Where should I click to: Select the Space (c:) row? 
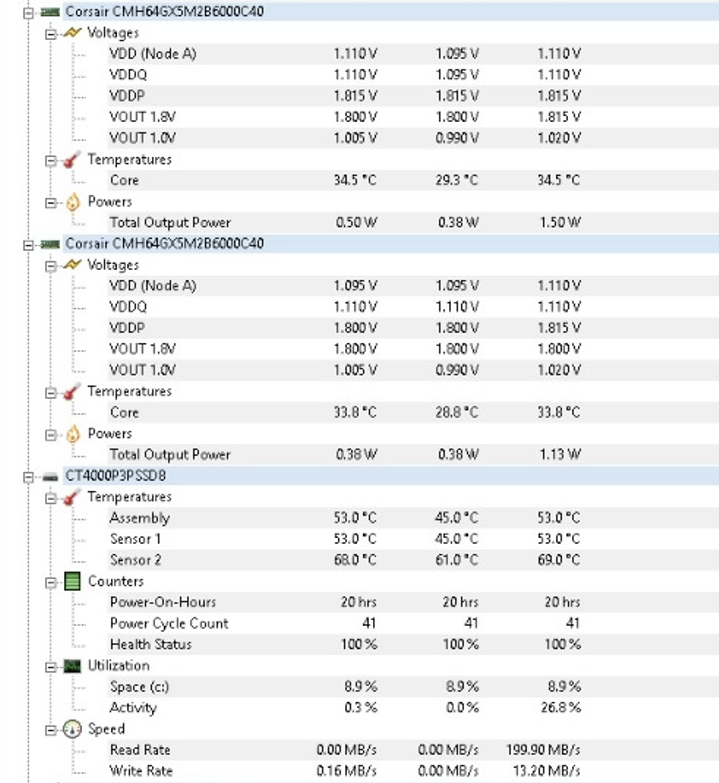pyautogui.click(x=141, y=687)
